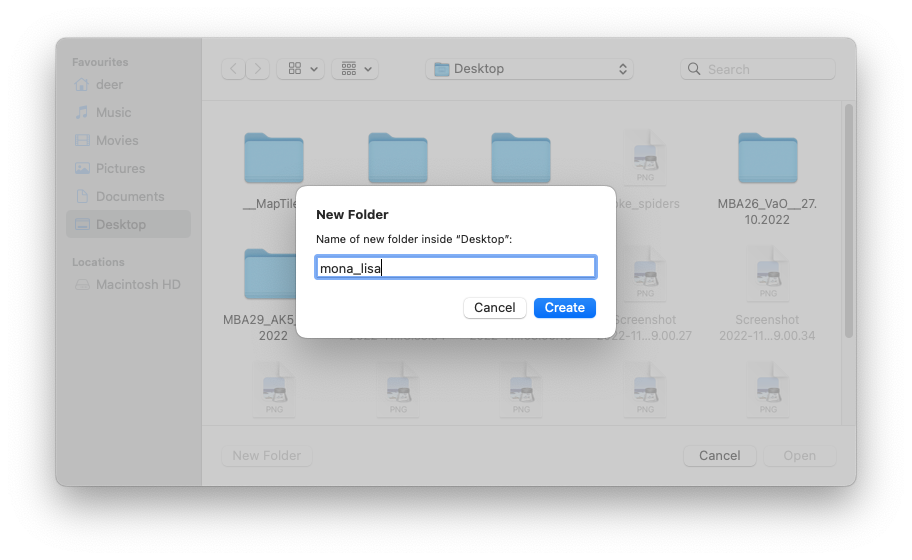
Task: Click the folder name text field
Action: (x=456, y=267)
